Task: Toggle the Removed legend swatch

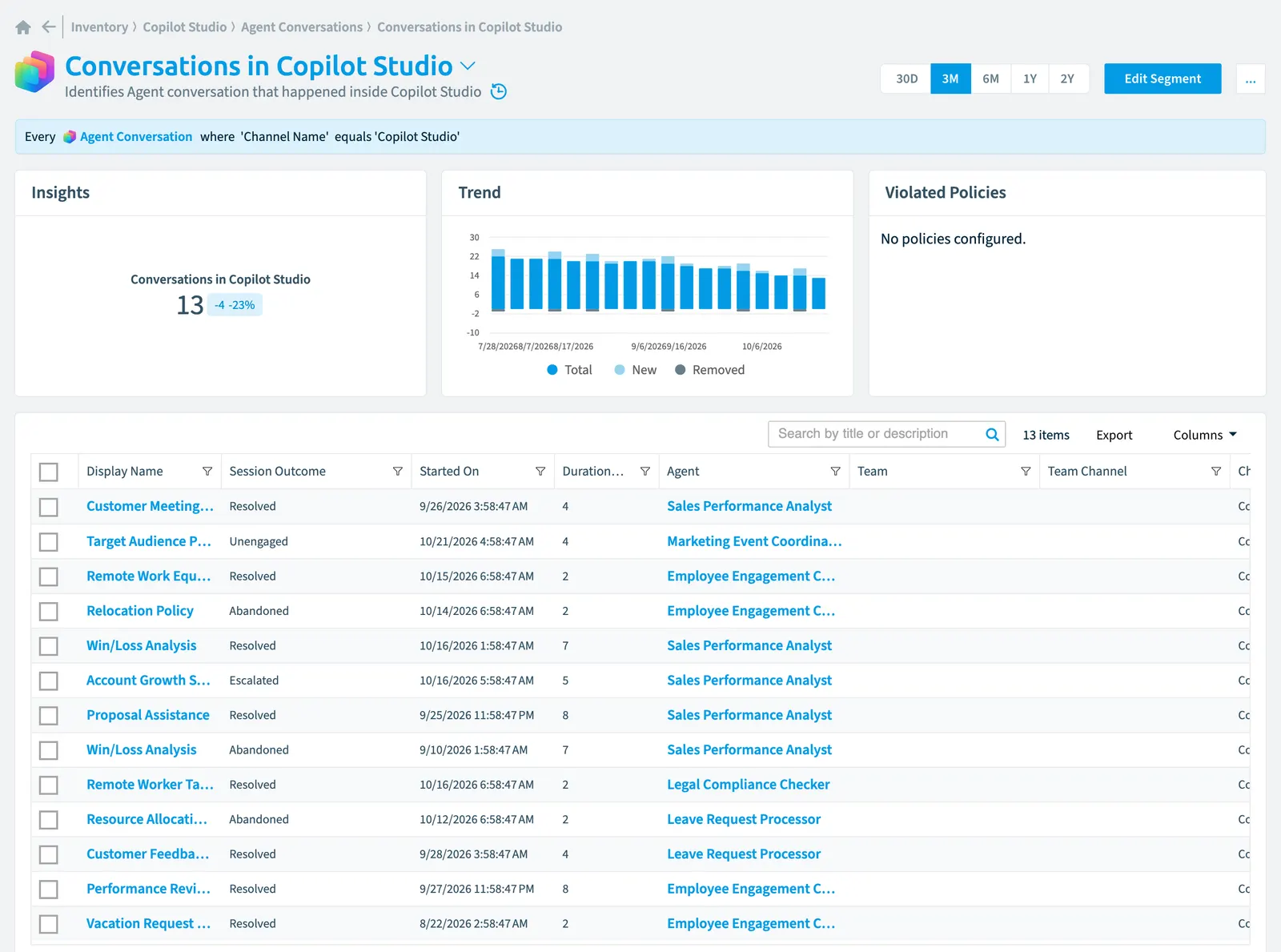Action: [681, 370]
